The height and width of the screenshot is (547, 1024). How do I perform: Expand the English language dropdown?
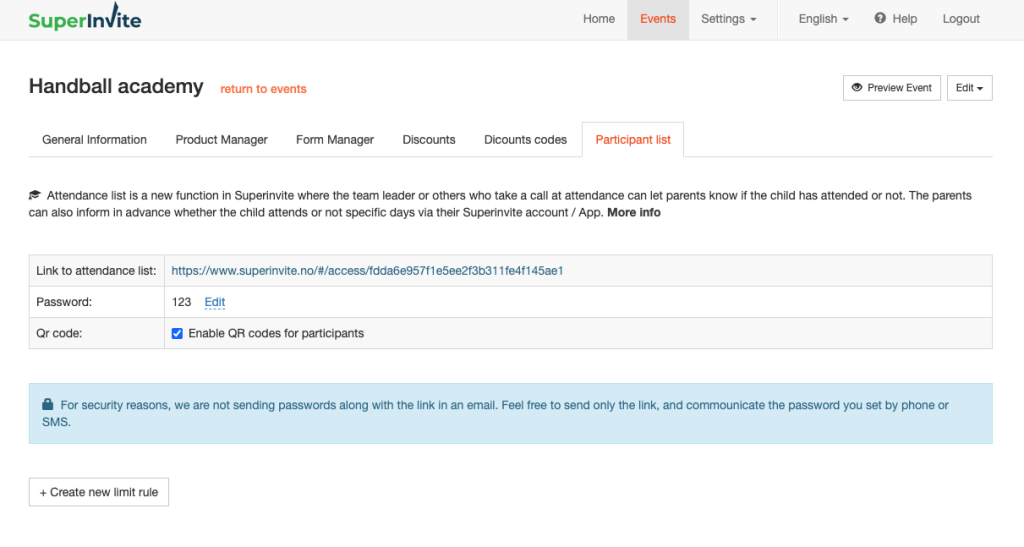(x=823, y=19)
